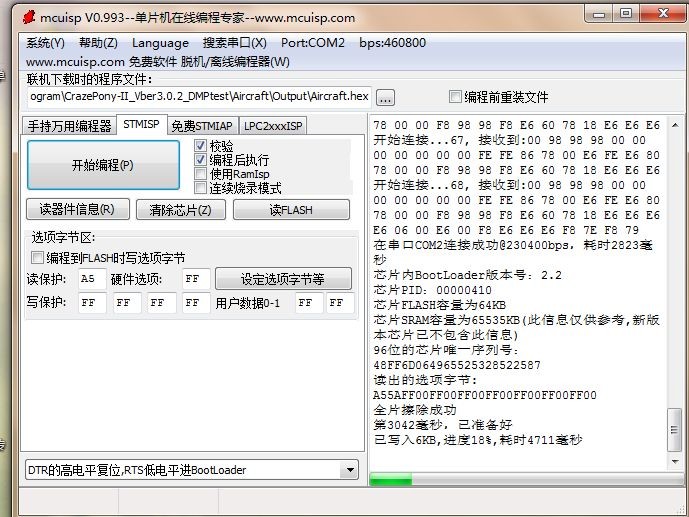
Task: Click www.mcuisp.com 免费软件 text
Action: point(101,61)
